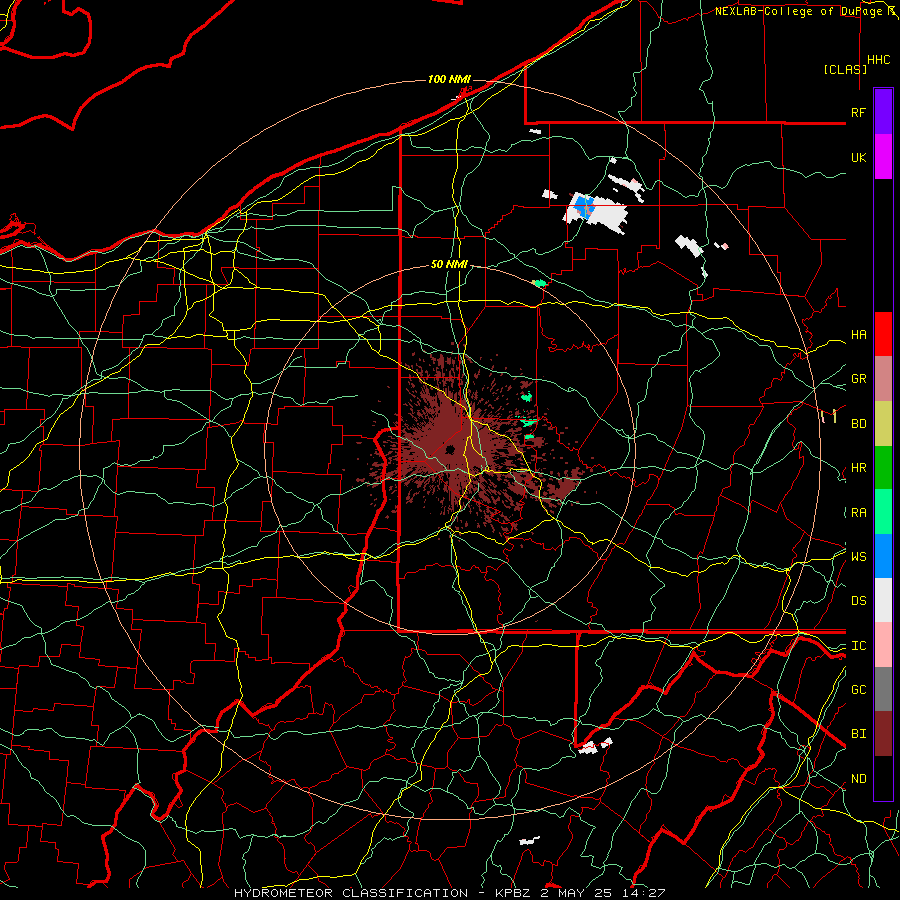
Task: Click the GC legend label
Action: [x=858, y=690]
